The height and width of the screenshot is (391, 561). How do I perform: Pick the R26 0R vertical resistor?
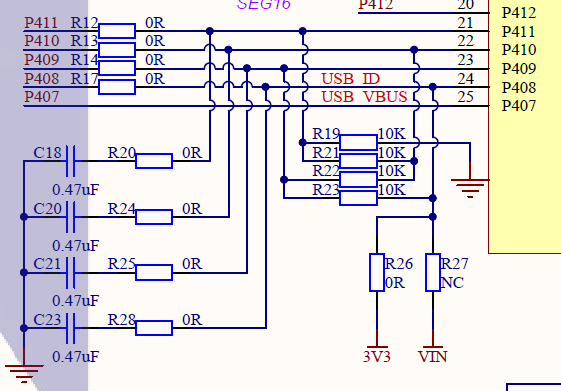pos(377,272)
